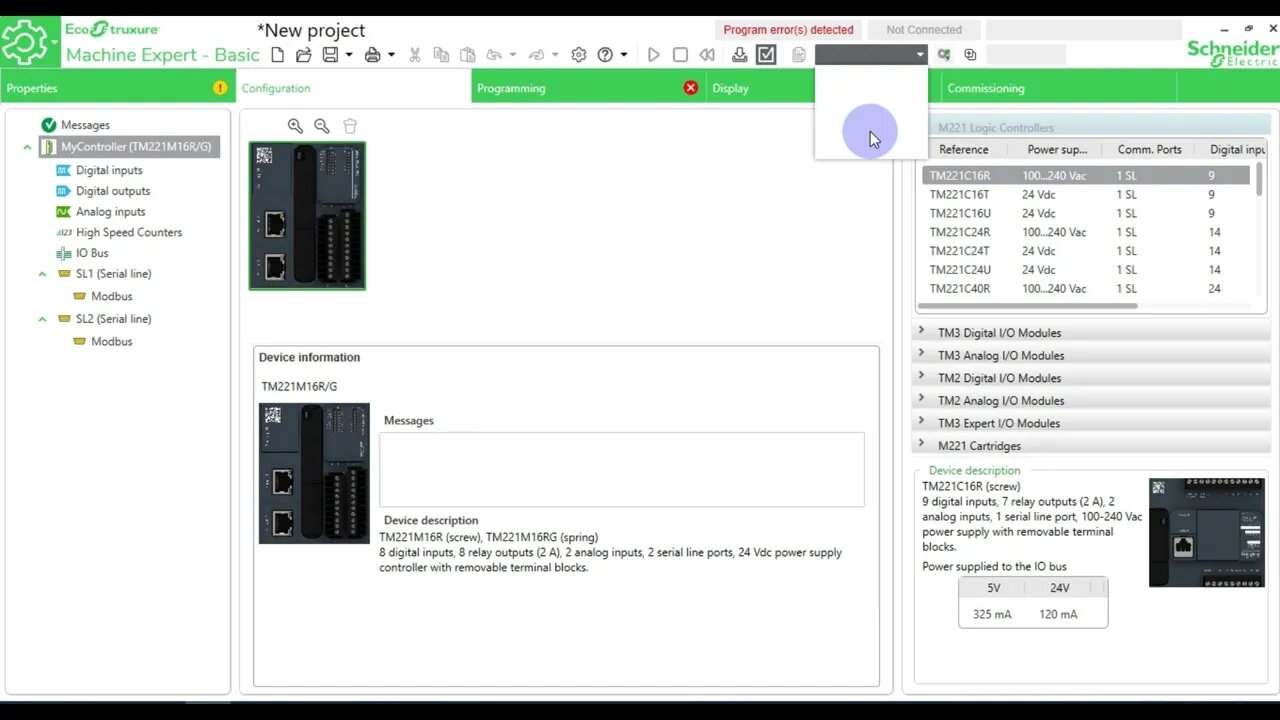
Task: Open the Commissioning tab
Action: click(x=1060, y=88)
